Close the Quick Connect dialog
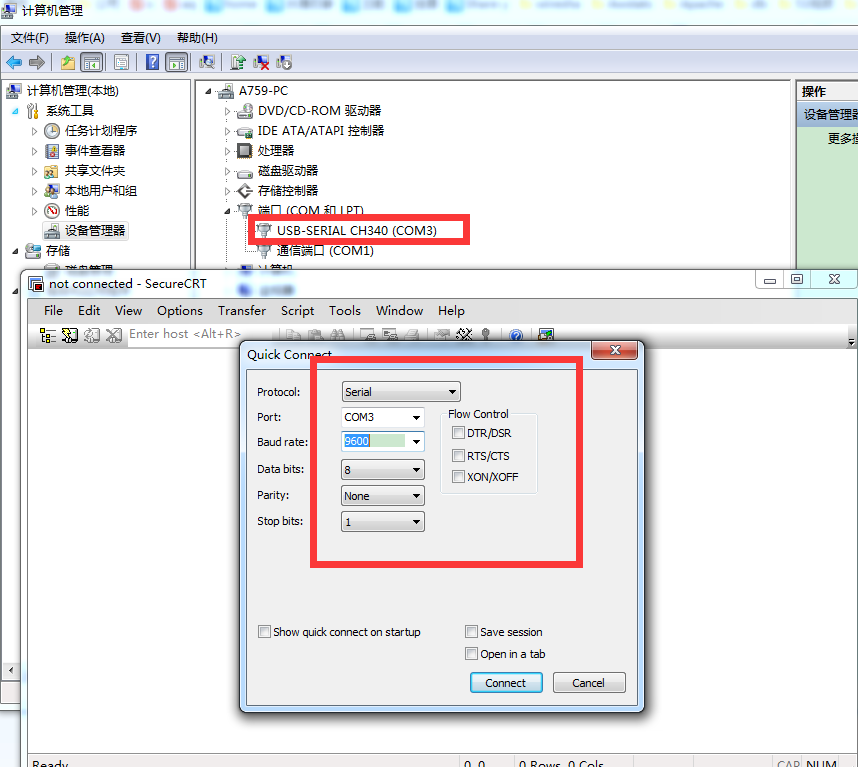 coord(615,350)
